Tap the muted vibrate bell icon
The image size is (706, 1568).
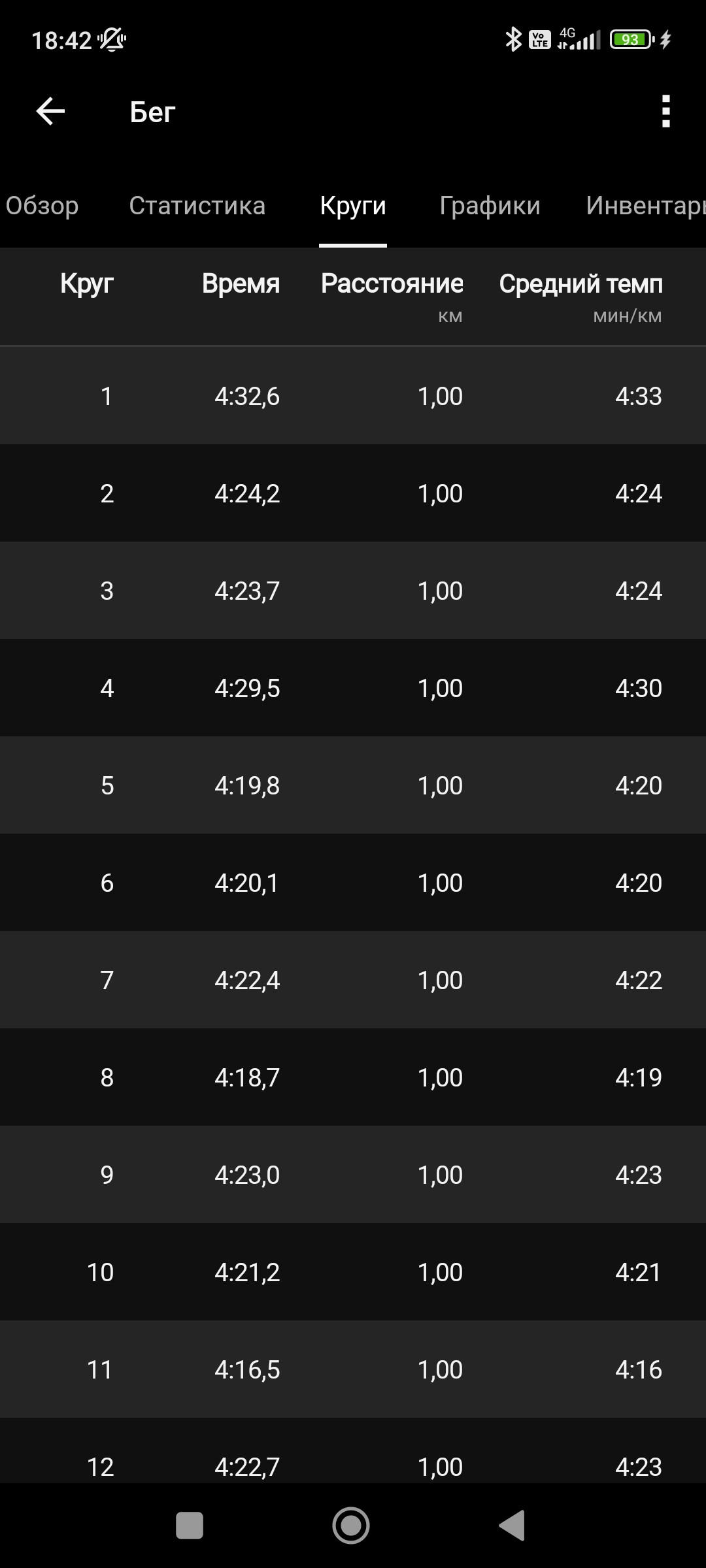point(112,39)
